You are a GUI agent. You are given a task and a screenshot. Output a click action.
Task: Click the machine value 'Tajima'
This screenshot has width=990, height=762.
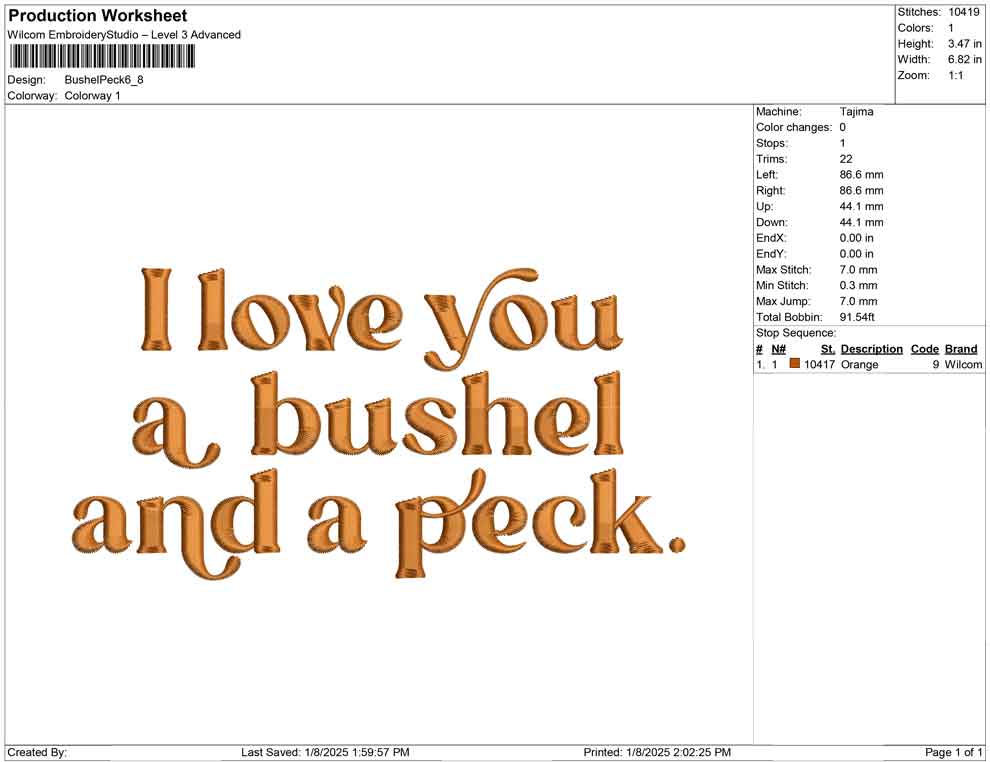[x=856, y=112]
